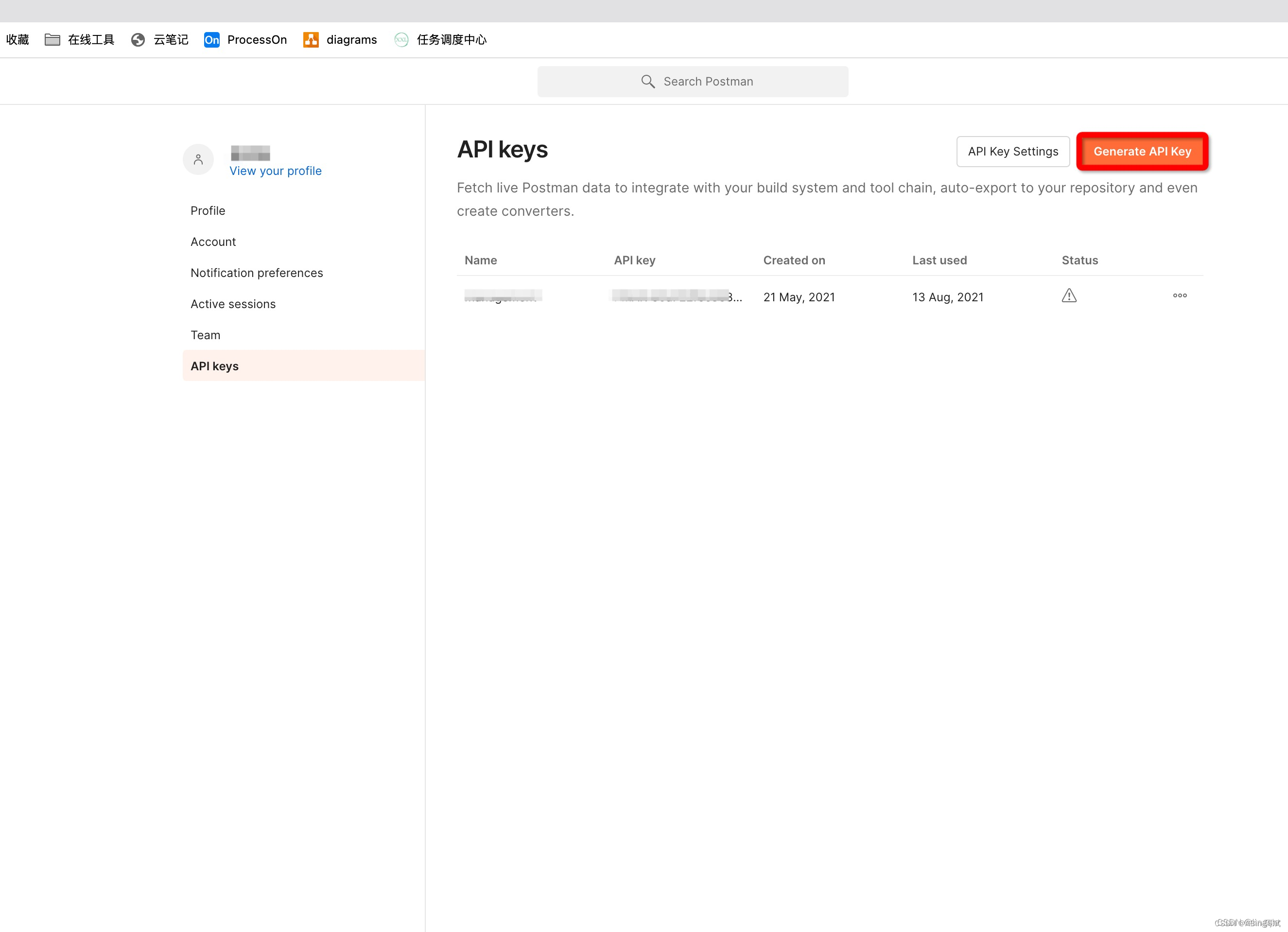
Task: Click the search magnifier icon
Action: pos(647,82)
